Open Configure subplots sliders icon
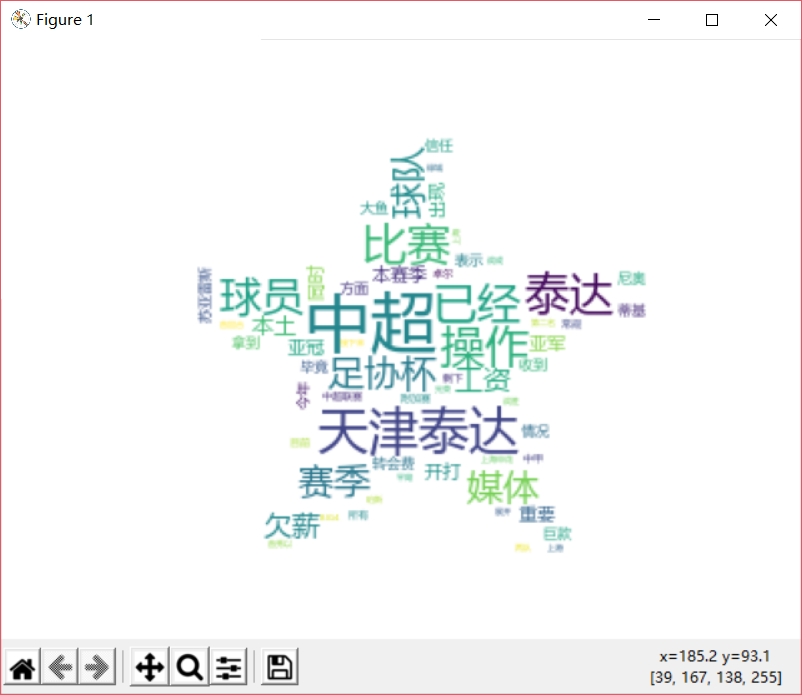802x695 pixels. point(229,667)
